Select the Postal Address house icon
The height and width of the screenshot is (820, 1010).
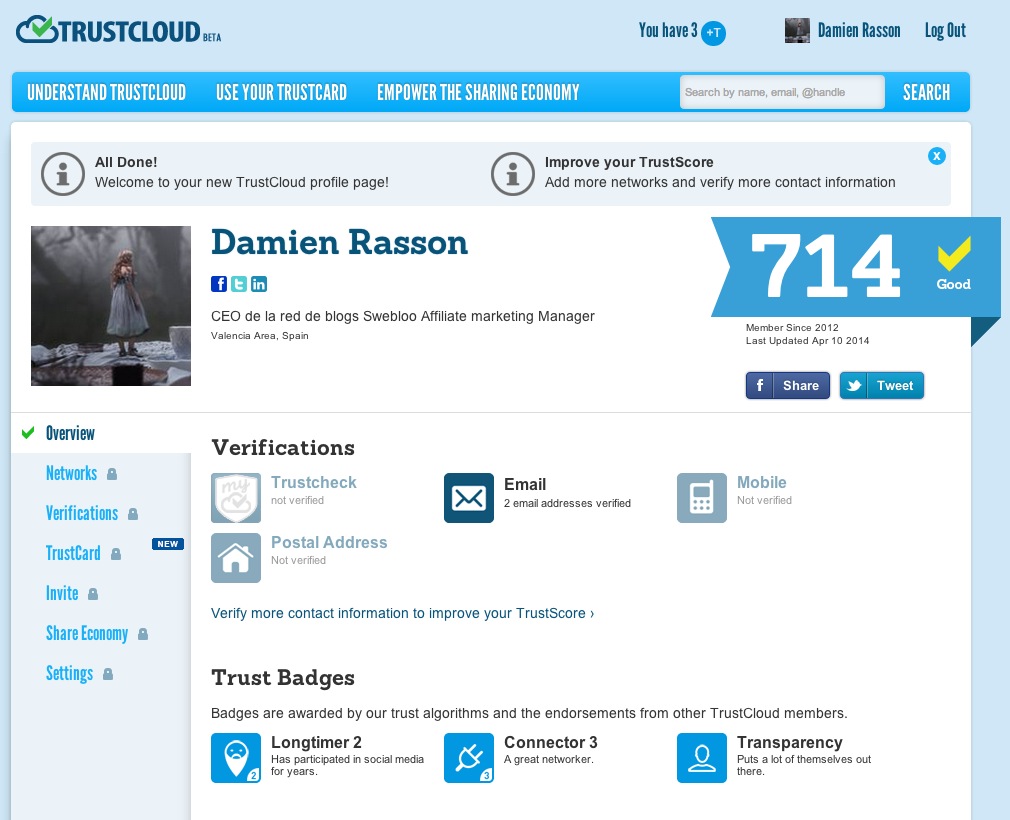[236, 558]
